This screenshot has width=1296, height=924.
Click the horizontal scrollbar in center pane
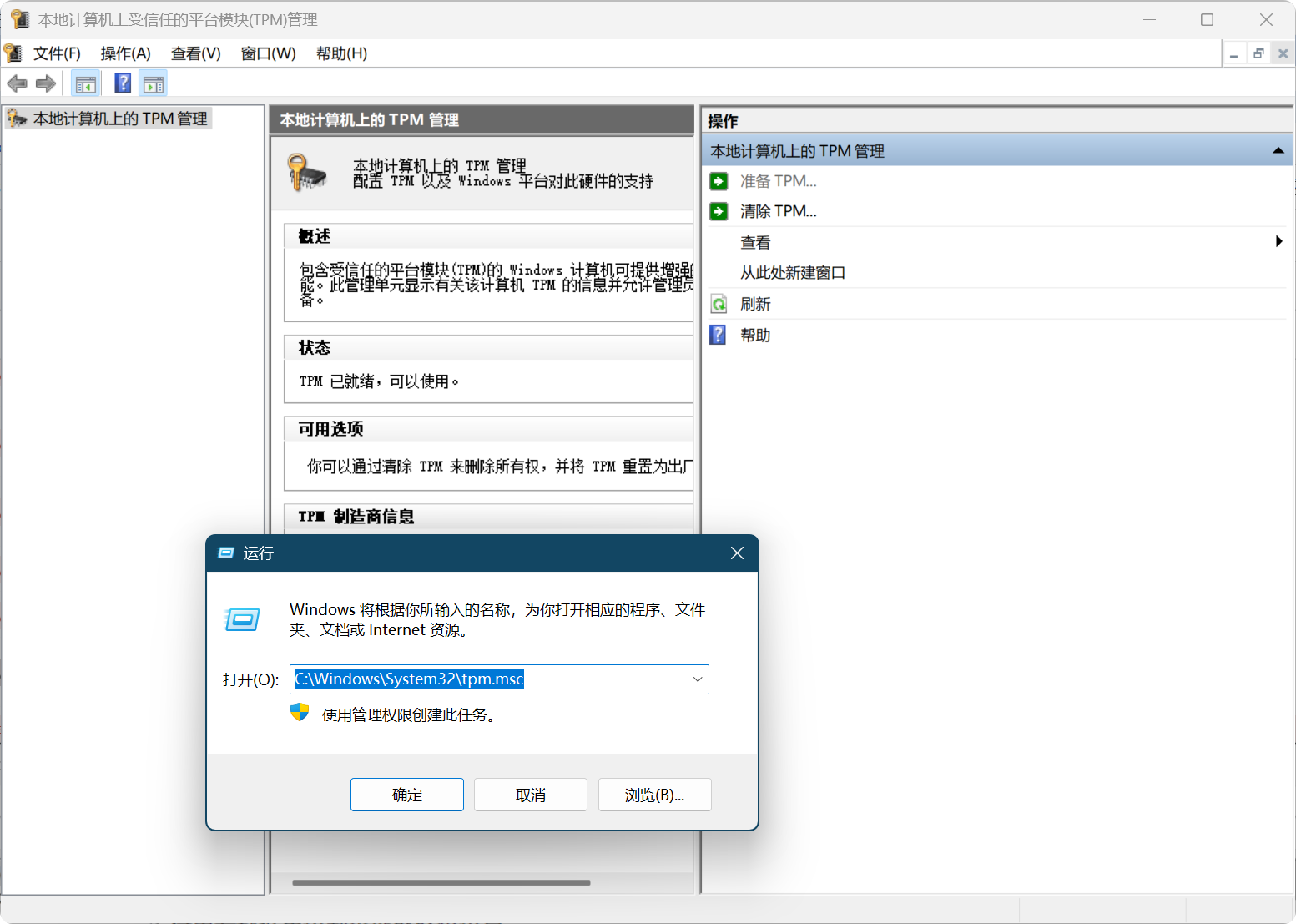coord(441,882)
